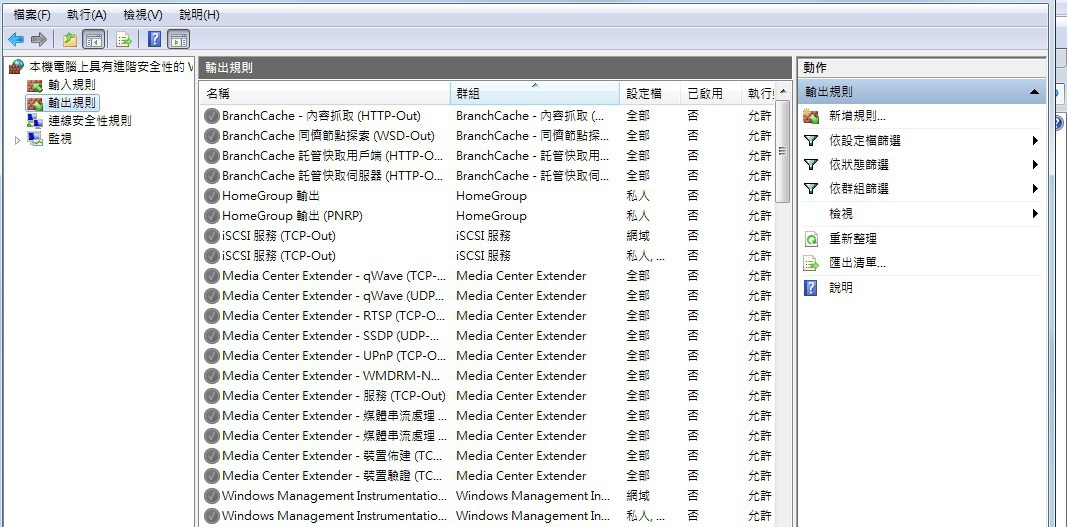Screen dimensions: 1067x527
Task: Click the 連線安全性規則 tree icon
Action: point(35,121)
